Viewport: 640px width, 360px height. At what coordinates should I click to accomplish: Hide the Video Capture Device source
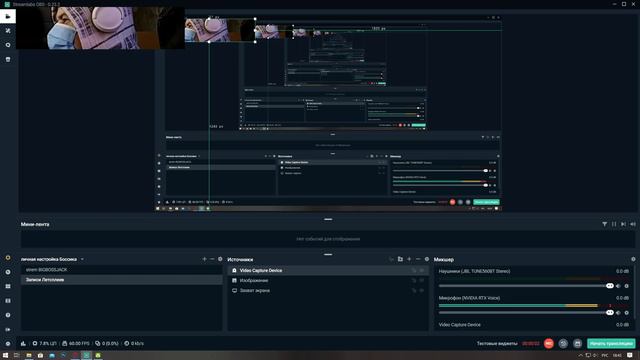pyautogui.click(x=422, y=270)
